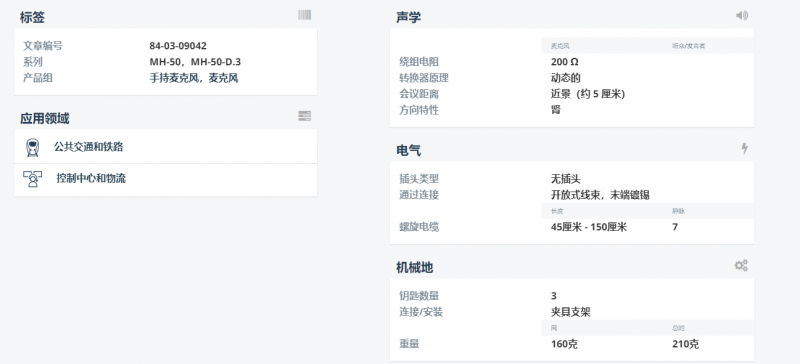Click the 3 value for 钥匙数量
800x364 pixels.
[x=554, y=296]
